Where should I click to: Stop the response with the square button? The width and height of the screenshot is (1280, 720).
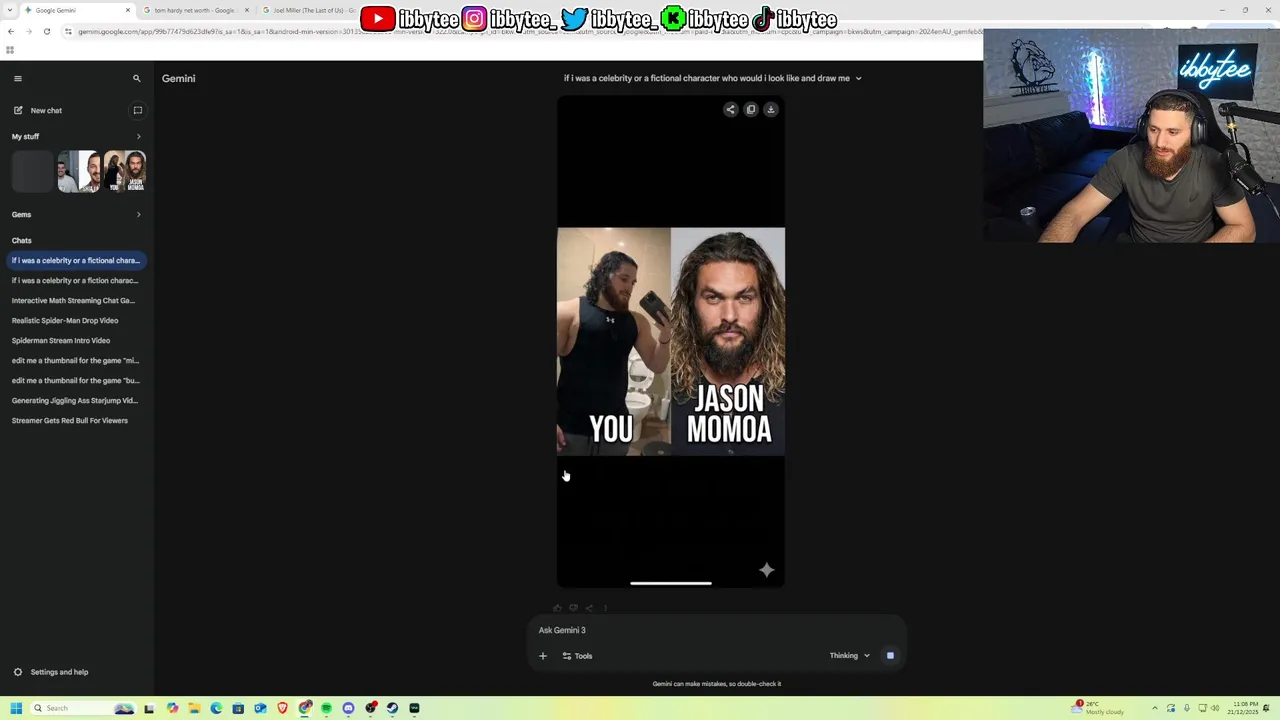pyautogui.click(x=890, y=656)
